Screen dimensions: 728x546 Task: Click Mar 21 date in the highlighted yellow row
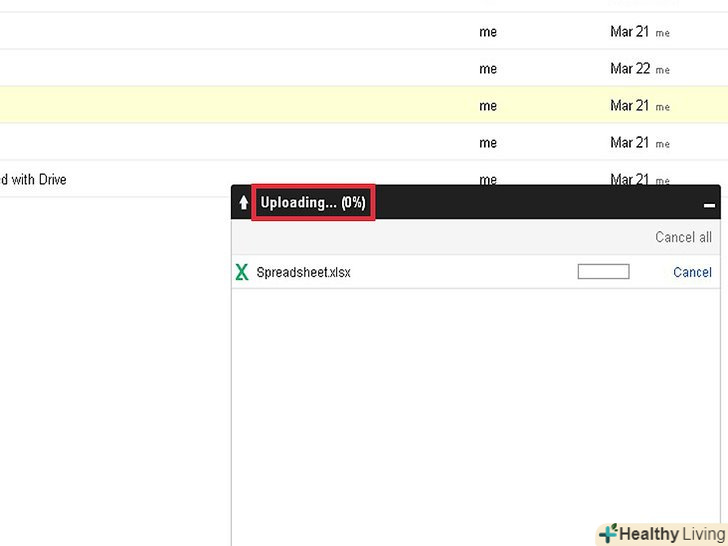tap(629, 106)
